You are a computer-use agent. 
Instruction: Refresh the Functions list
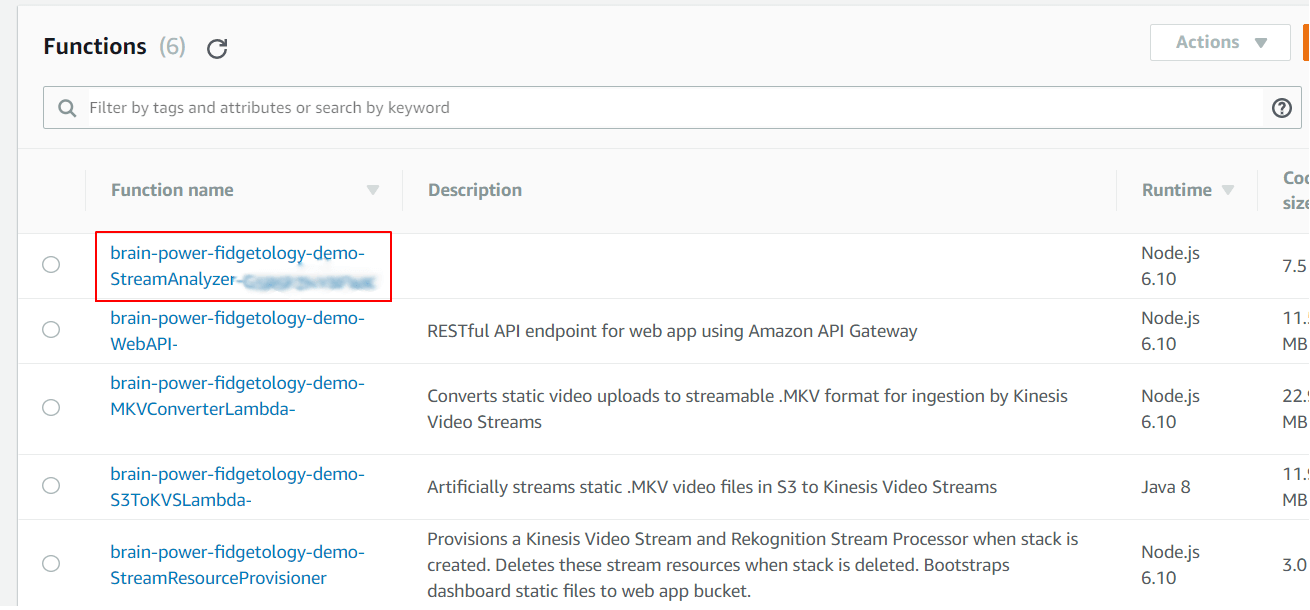tap(217, 48)
